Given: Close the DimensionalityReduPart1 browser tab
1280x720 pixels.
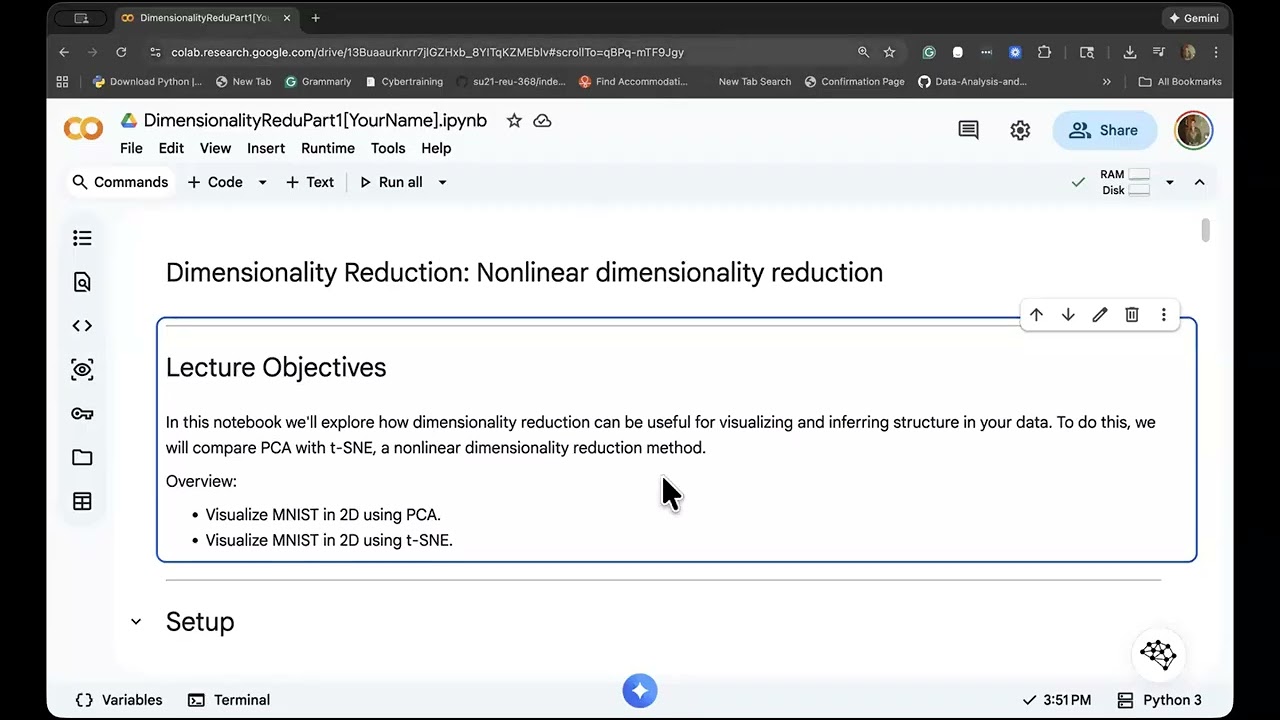Looking at the screenshot, I should [286, 18].
